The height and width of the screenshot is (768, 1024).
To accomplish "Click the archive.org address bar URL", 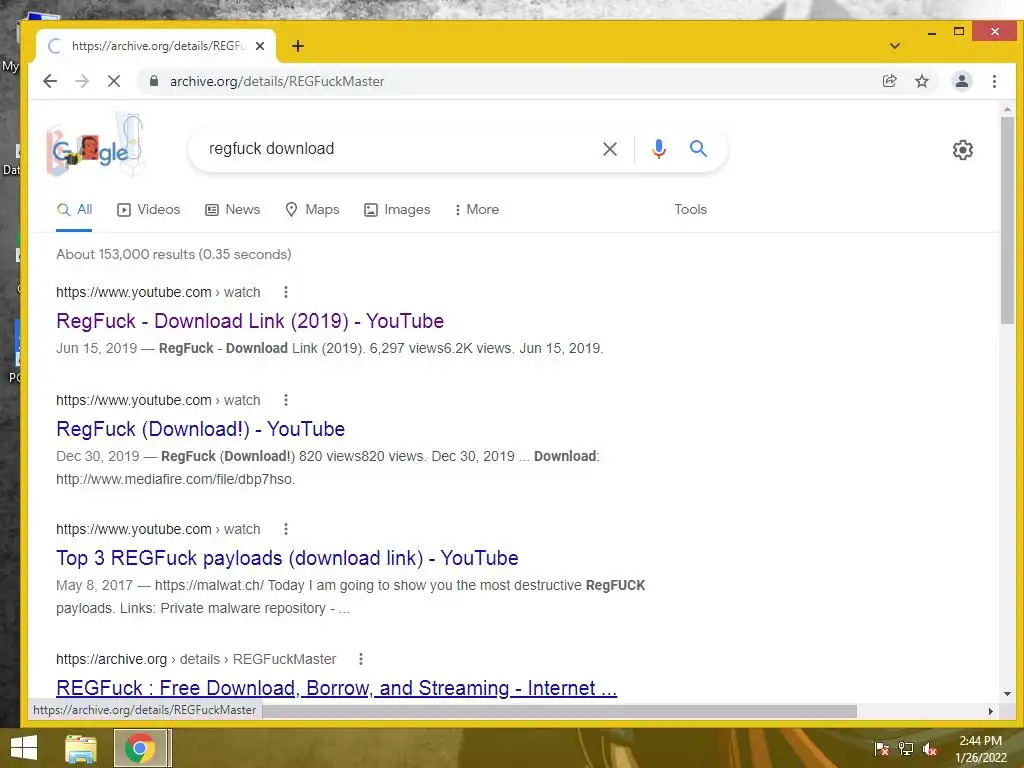I will [277, 81].
